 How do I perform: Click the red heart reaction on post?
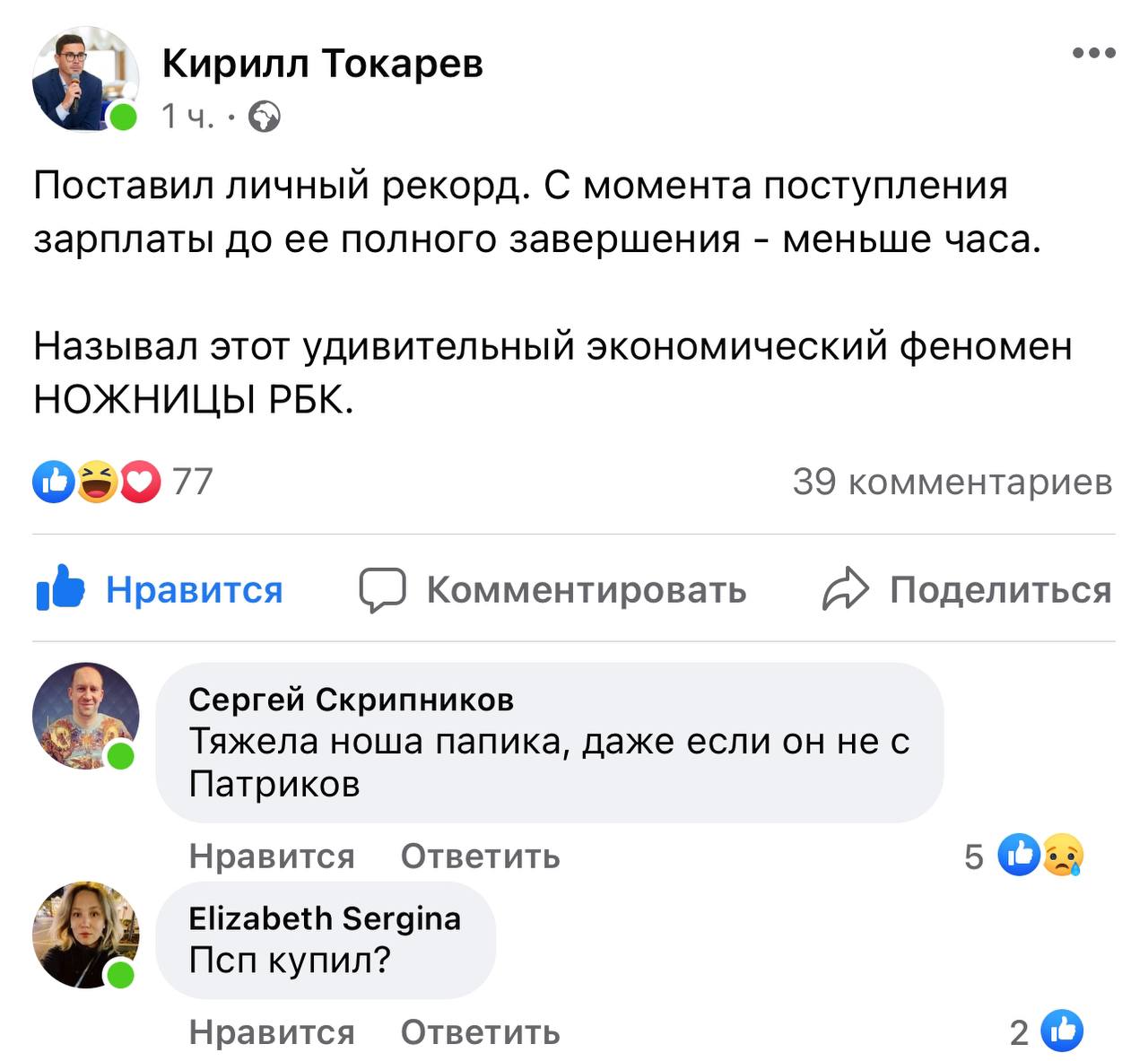tap(140, 482)
